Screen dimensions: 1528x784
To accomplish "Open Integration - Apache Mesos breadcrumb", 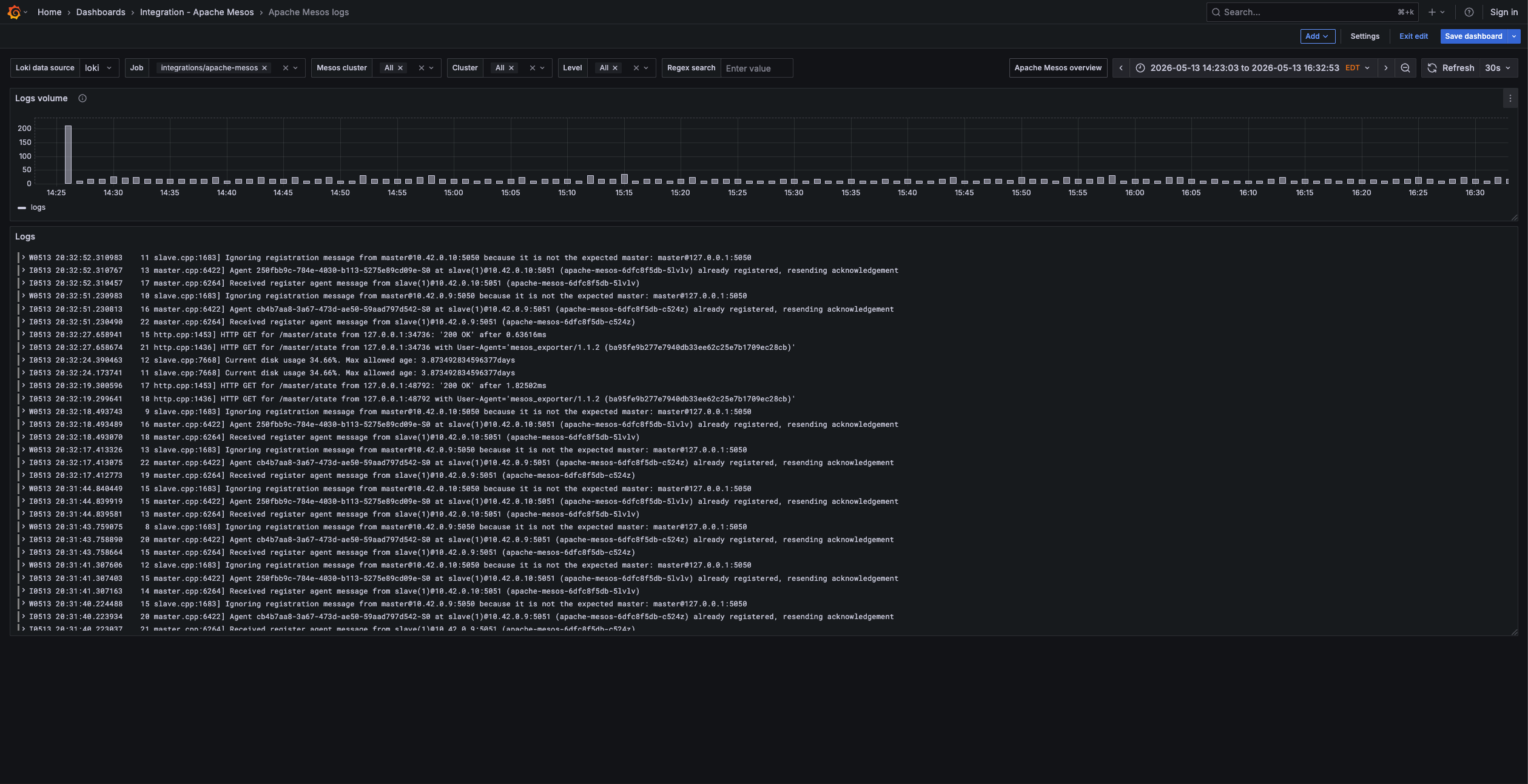I will tap(197, 12).
